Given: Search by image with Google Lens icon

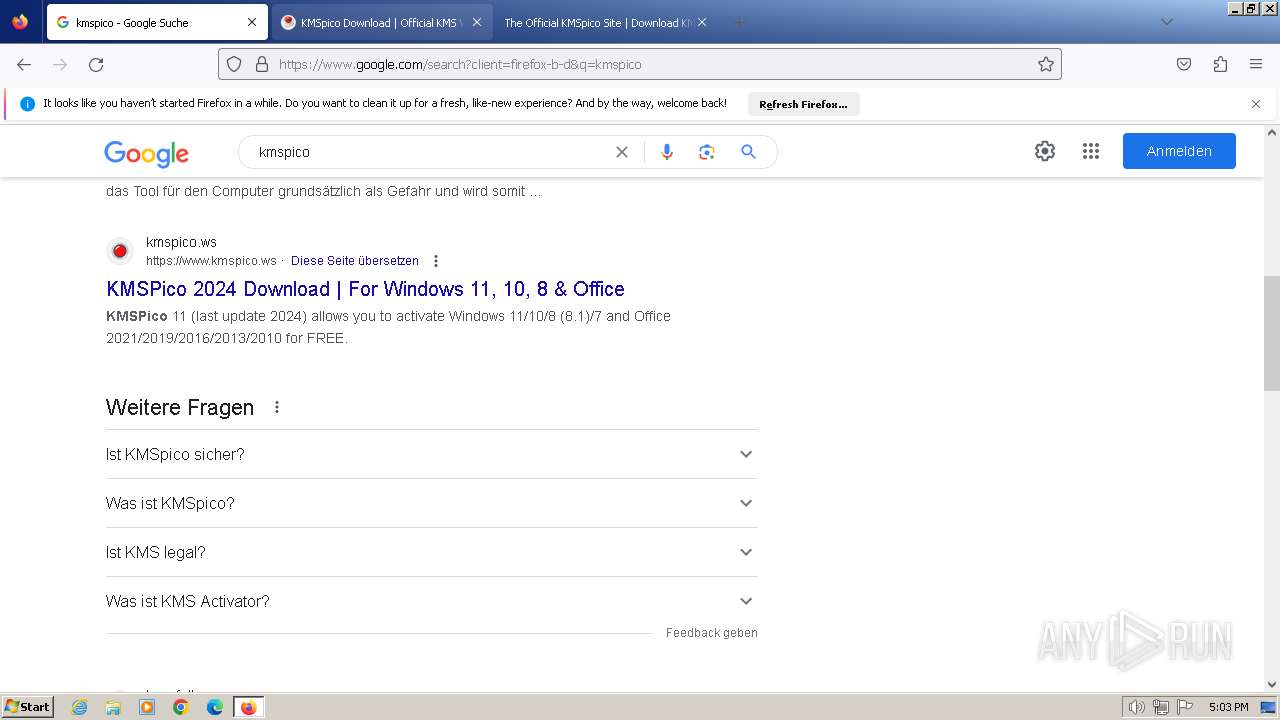Looking at the screenshot, I should (x=707, y=152).
